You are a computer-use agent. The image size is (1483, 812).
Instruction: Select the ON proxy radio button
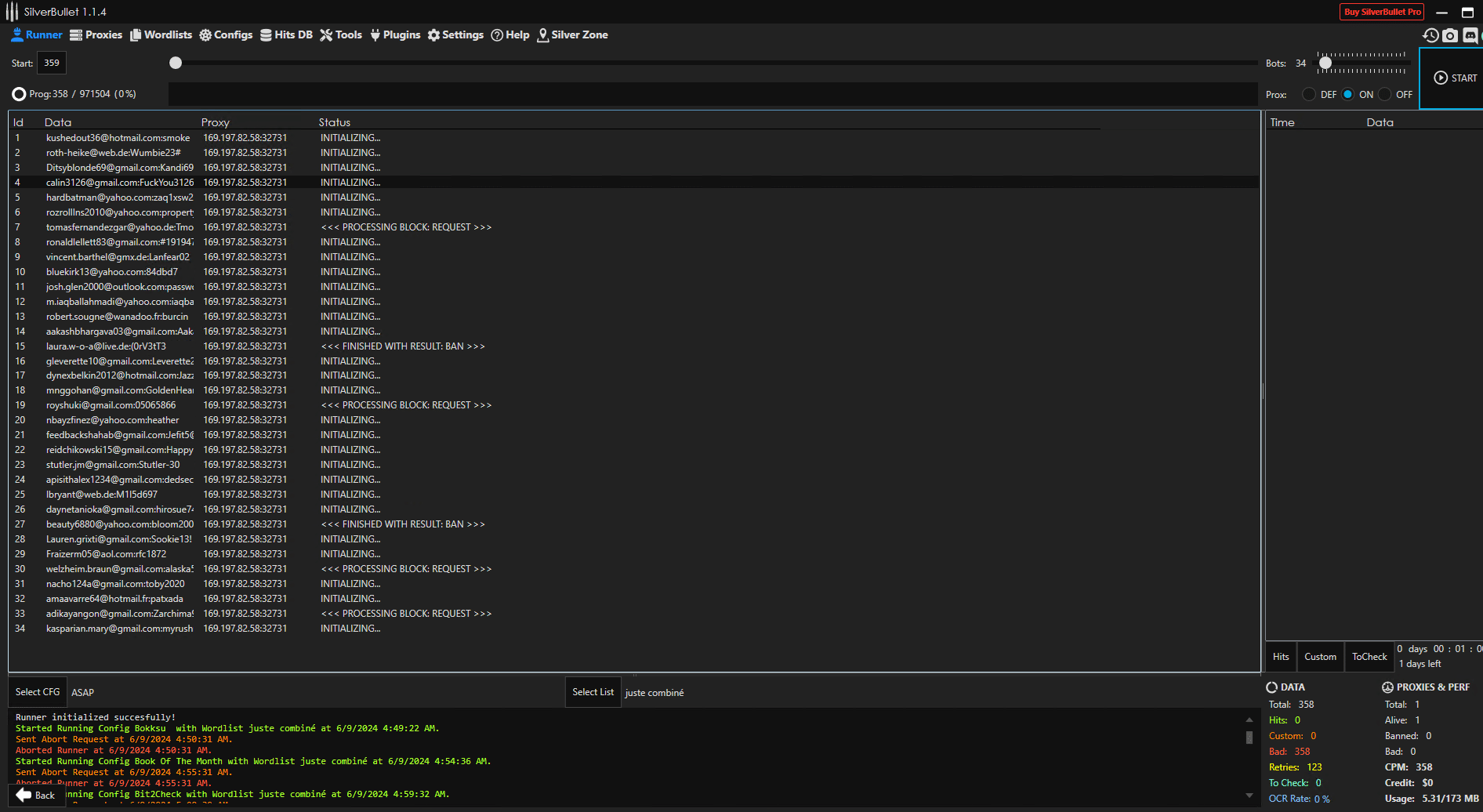tap(1347, 95)
